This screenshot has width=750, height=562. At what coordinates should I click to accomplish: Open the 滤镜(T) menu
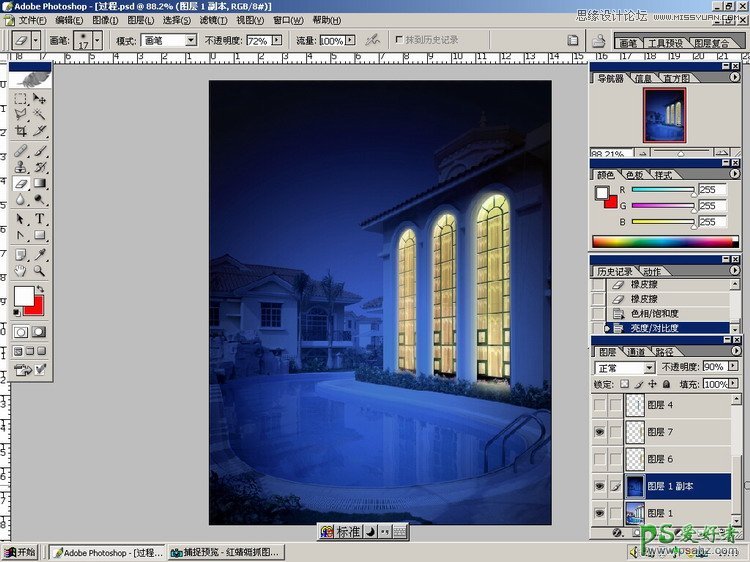click(211, 20)
